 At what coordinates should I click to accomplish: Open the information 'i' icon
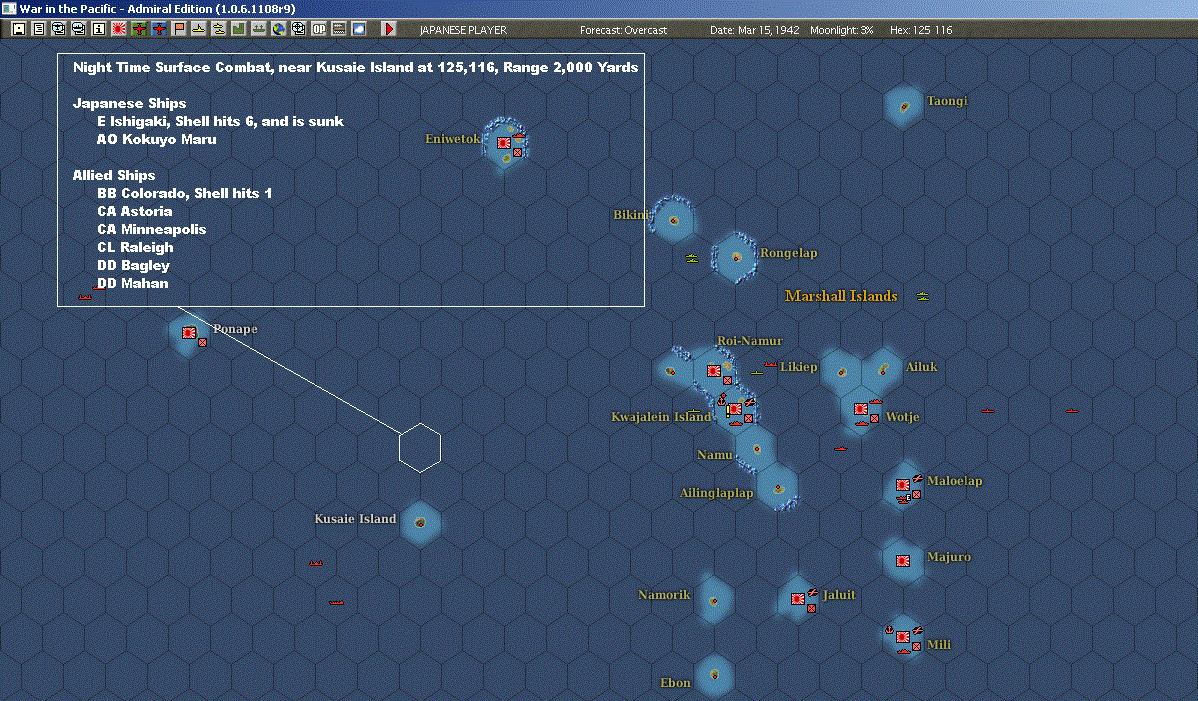[x=99, y=29]
